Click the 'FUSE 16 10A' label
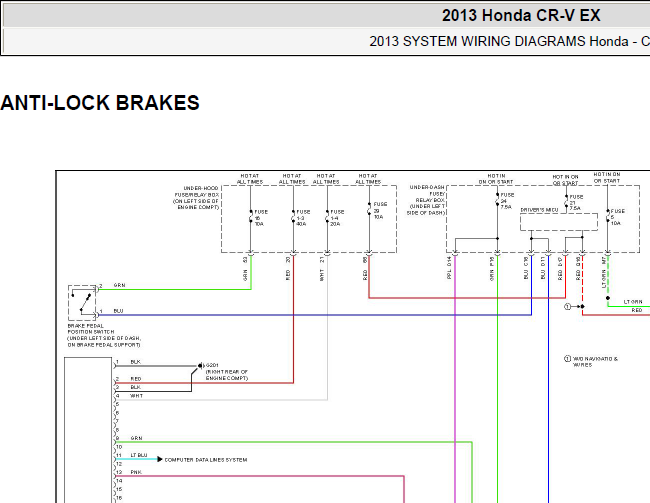The height and width of the screenshot is (503, 650). click(261, 218)
